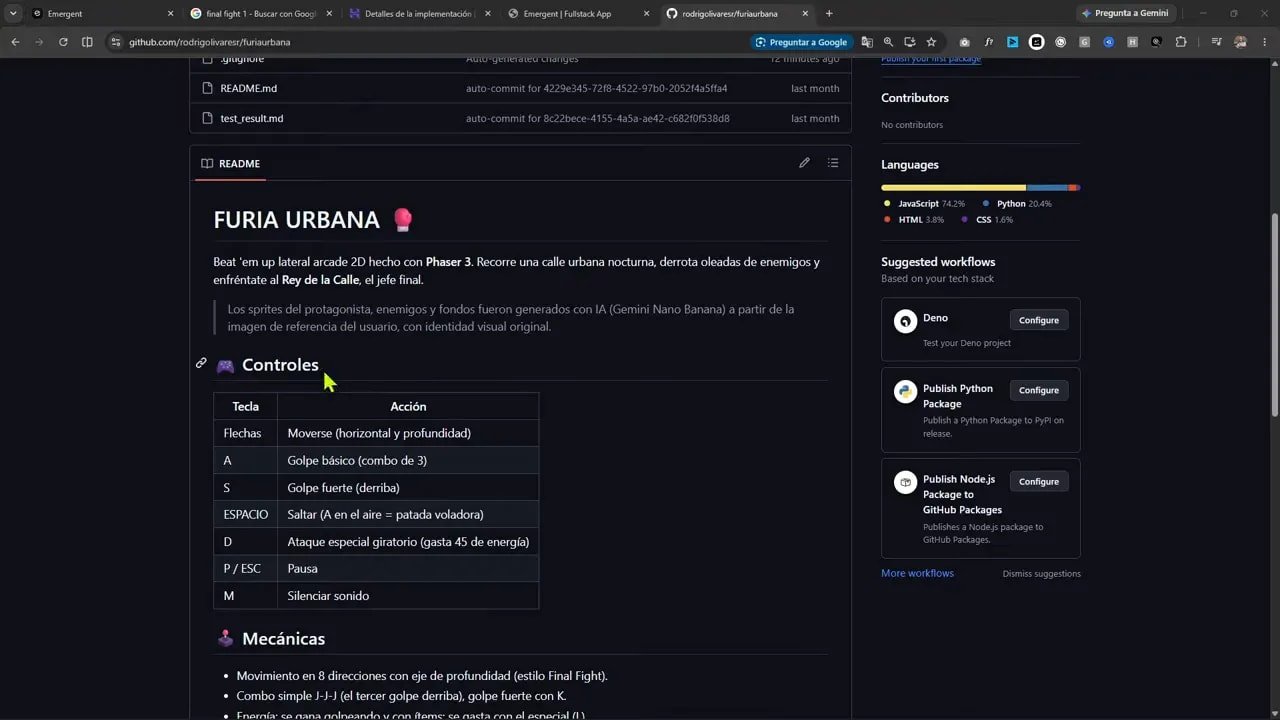Click the test_result.md file icon
Screen dimensions: 1280x720
tap(207, 118)
